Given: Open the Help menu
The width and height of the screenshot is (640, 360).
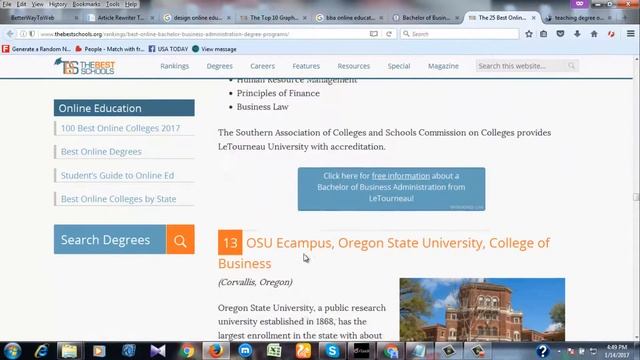Looking at the screenshot, I should (131, 4).
